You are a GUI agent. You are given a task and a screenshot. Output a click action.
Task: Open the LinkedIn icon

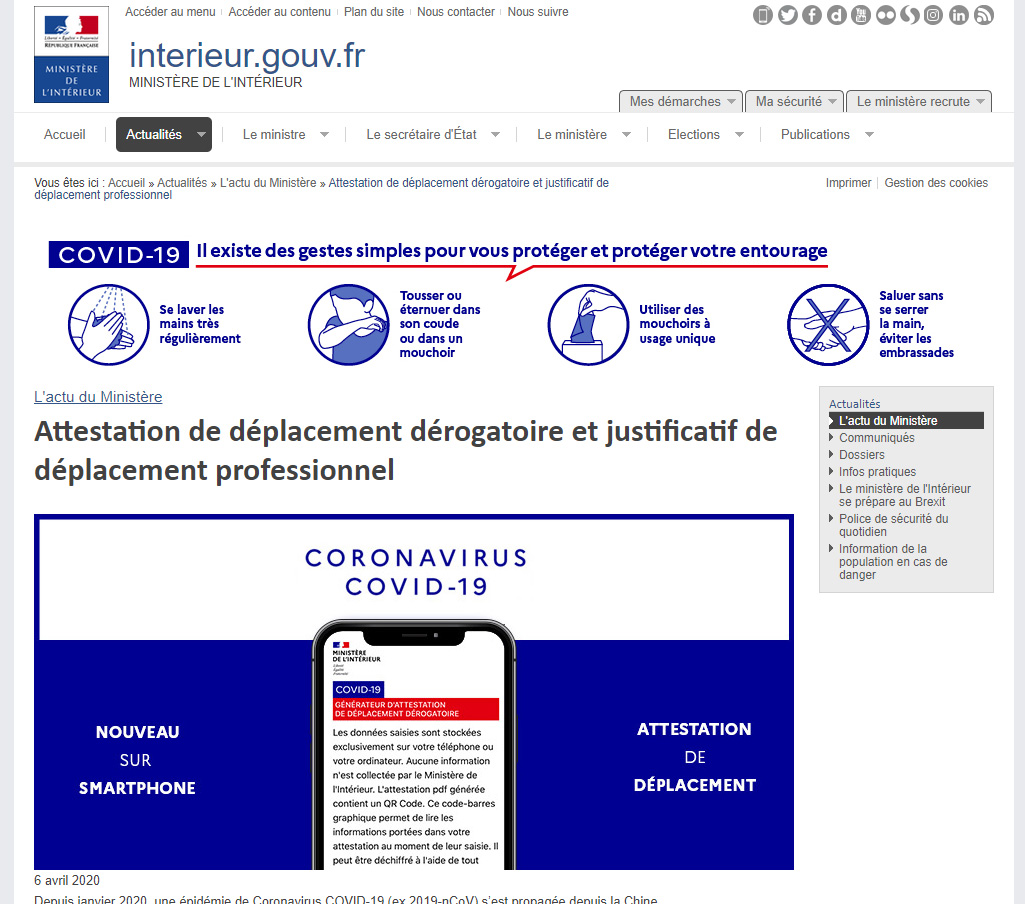[959, 15]
